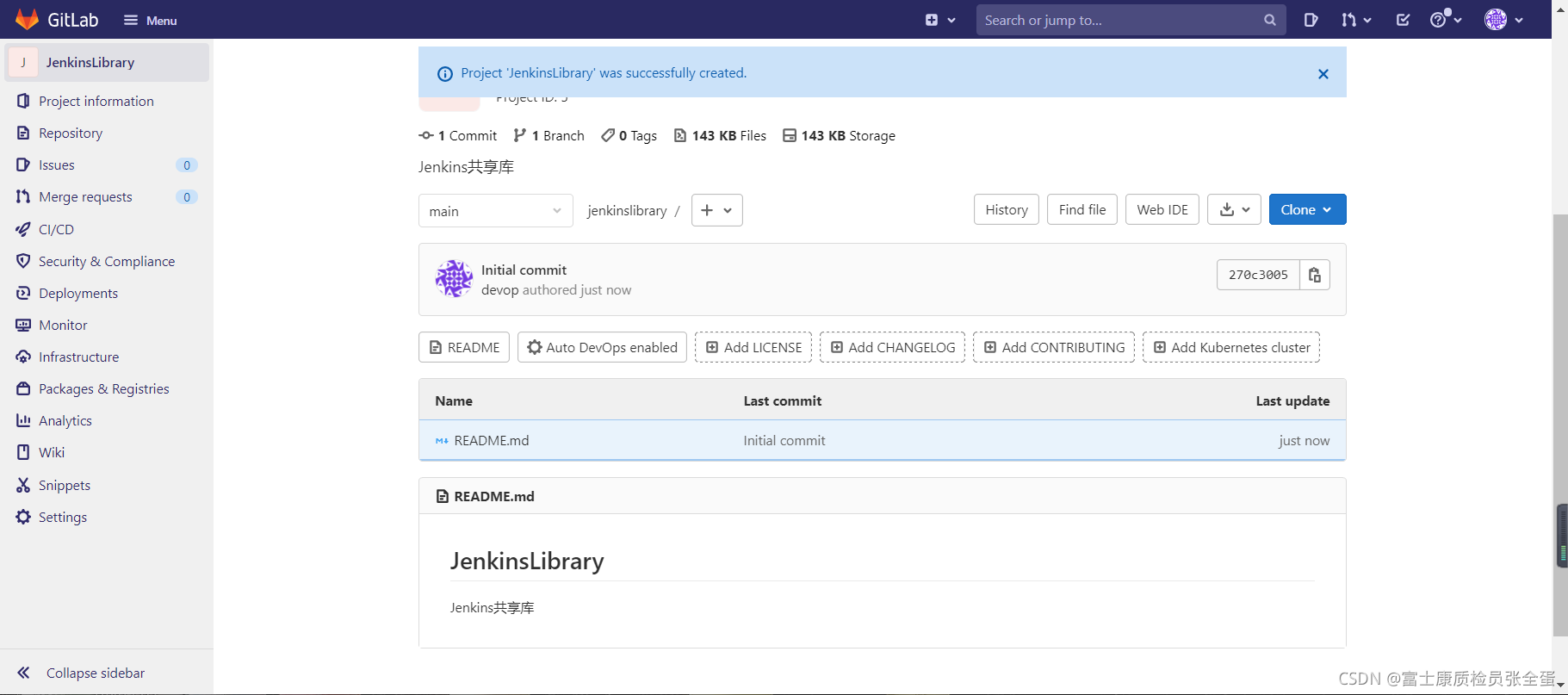Collapse the sidebar
1568x695 pixels.
tap(82, 673)
